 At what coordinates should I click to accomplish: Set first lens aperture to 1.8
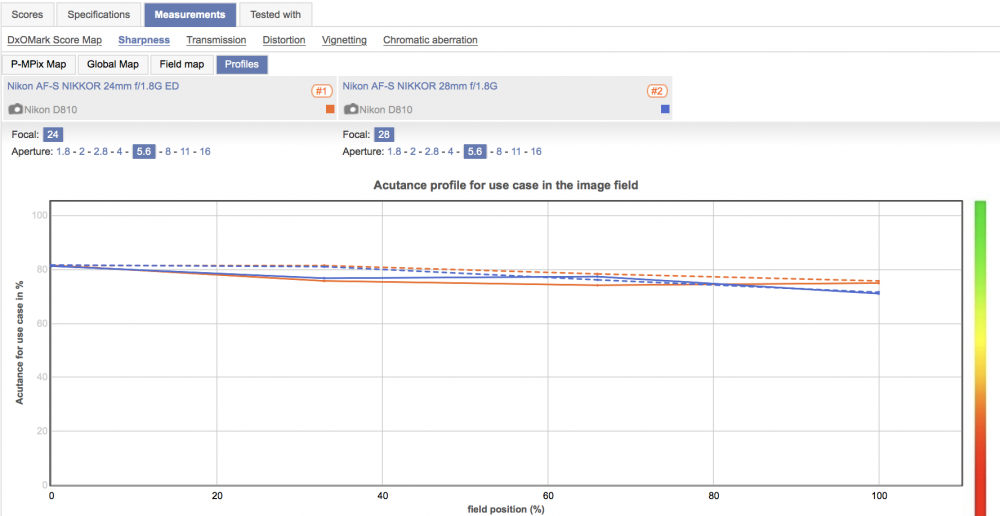[x=63, y=152]
